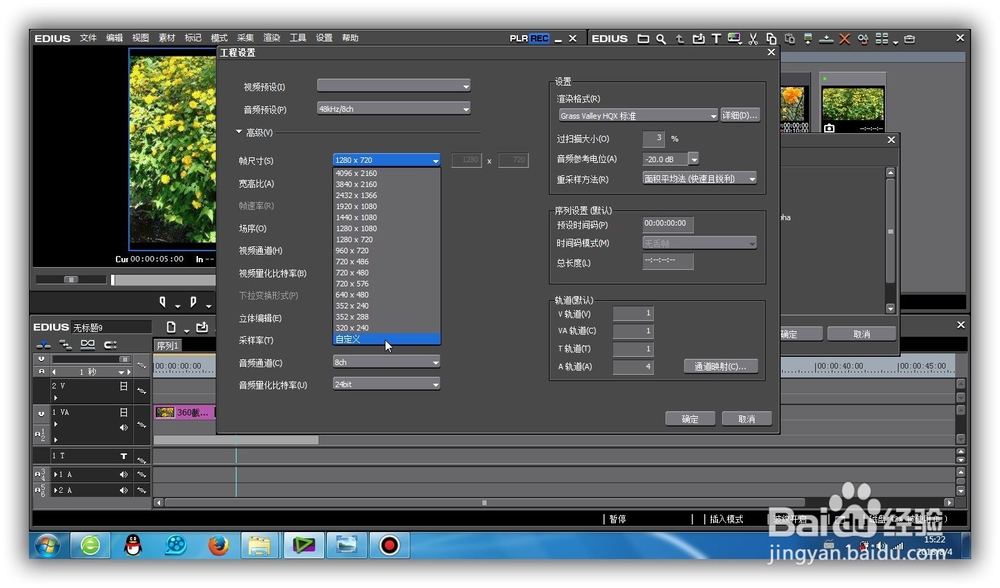Expand the 1 A audio track triangle
The width and height of the screenshot is (1000, 588).
[55, 474]
